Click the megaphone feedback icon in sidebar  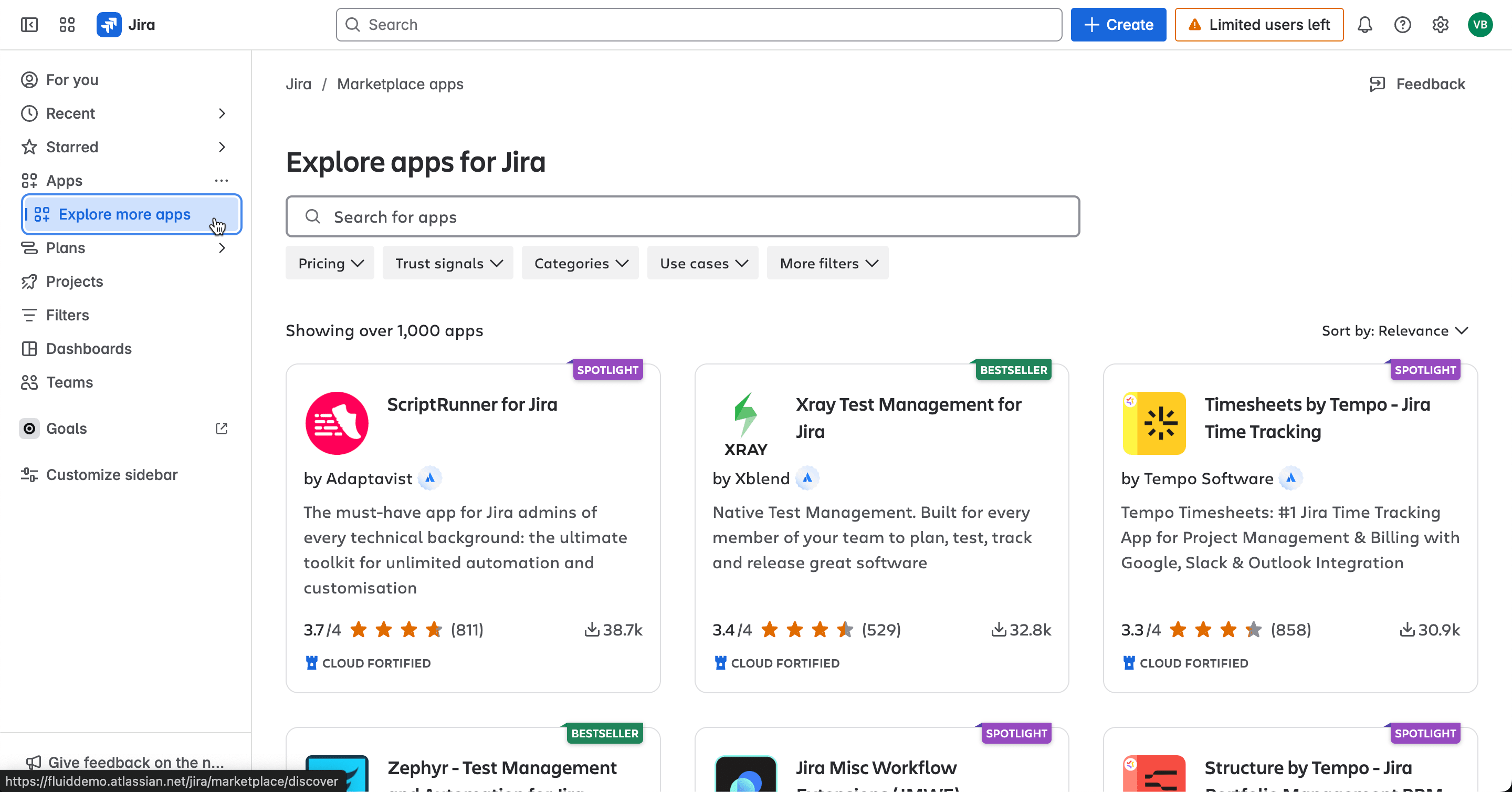(x=34, y=762)
